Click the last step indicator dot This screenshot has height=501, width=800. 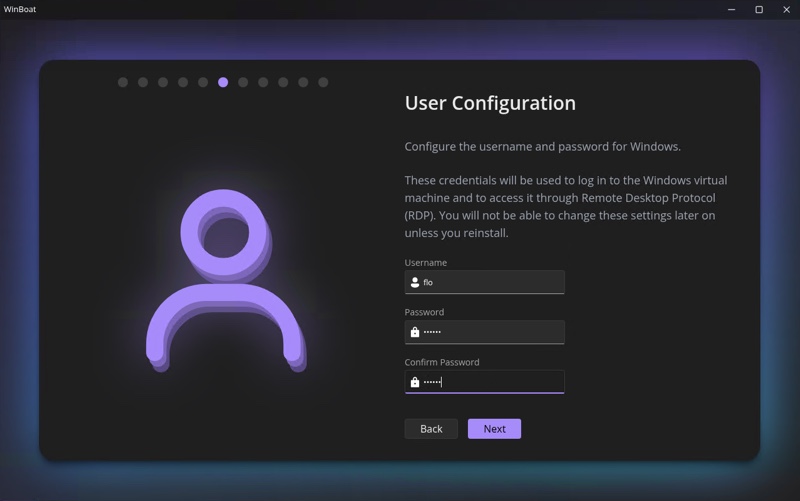click(323, 82)
